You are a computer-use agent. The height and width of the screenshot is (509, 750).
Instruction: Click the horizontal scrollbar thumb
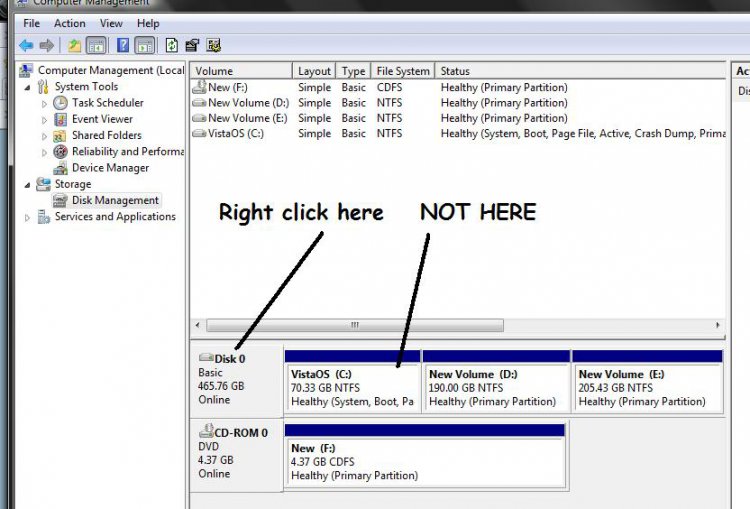[354, 325]
